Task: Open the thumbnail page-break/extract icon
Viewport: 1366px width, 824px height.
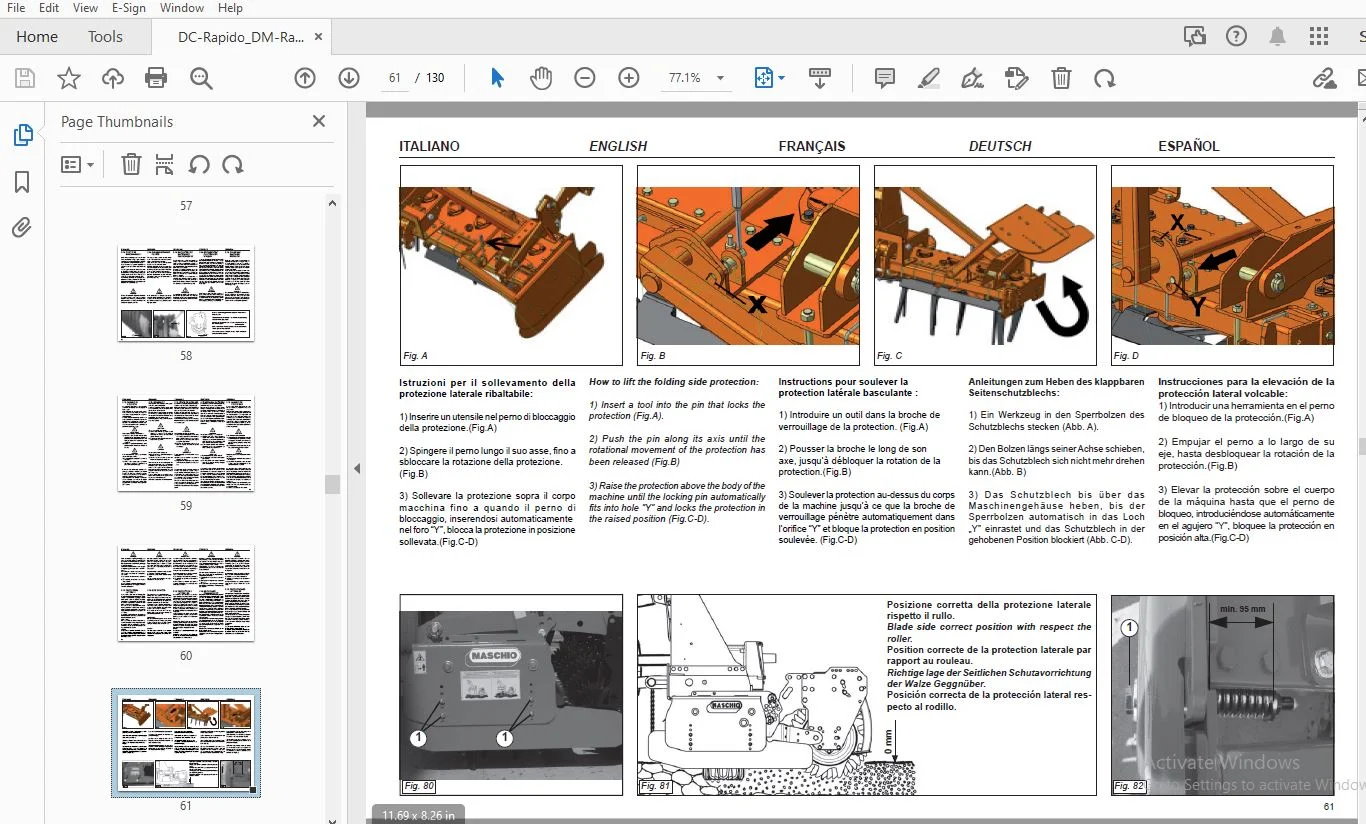Action: tap(165, 164)
